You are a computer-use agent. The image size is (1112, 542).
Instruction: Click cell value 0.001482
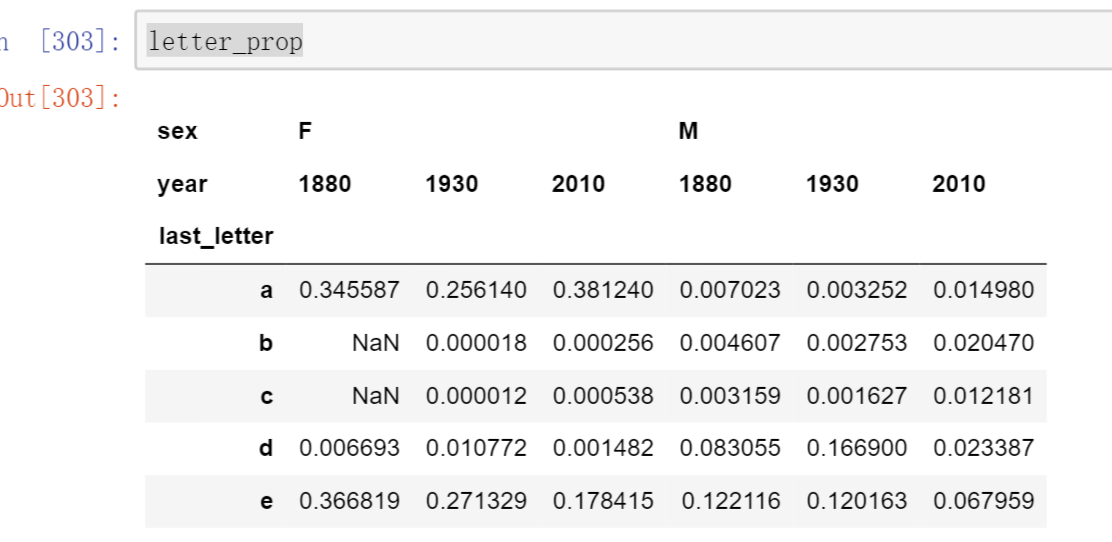click(x=603, y=448)
